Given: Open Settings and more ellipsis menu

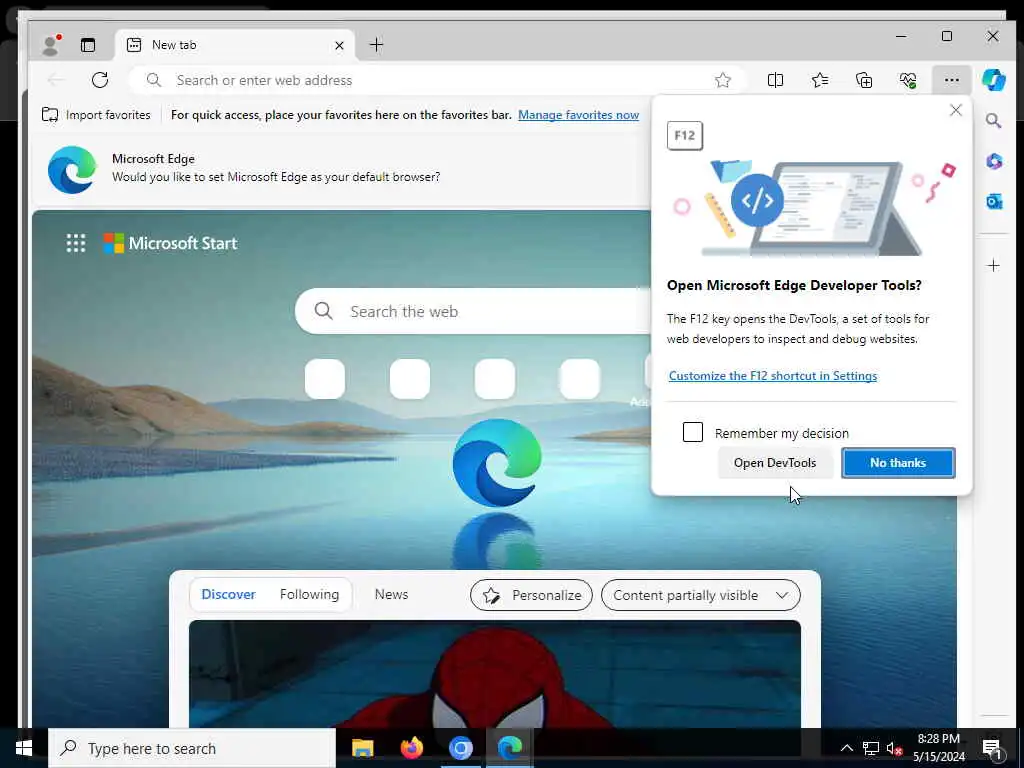Looking at the screenshot, I should (x=952, y=80).
